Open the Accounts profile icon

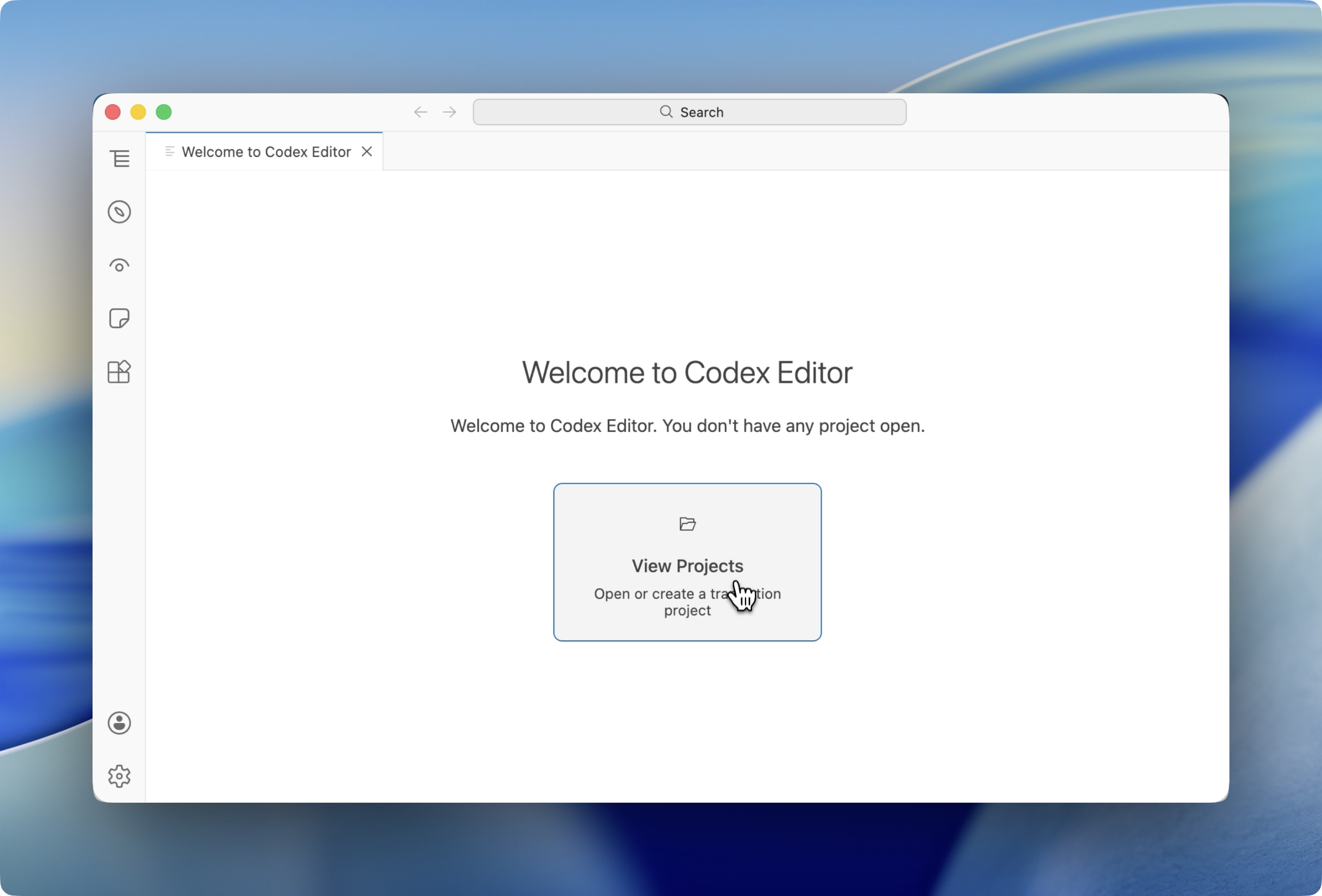click(x=119, y=723)
